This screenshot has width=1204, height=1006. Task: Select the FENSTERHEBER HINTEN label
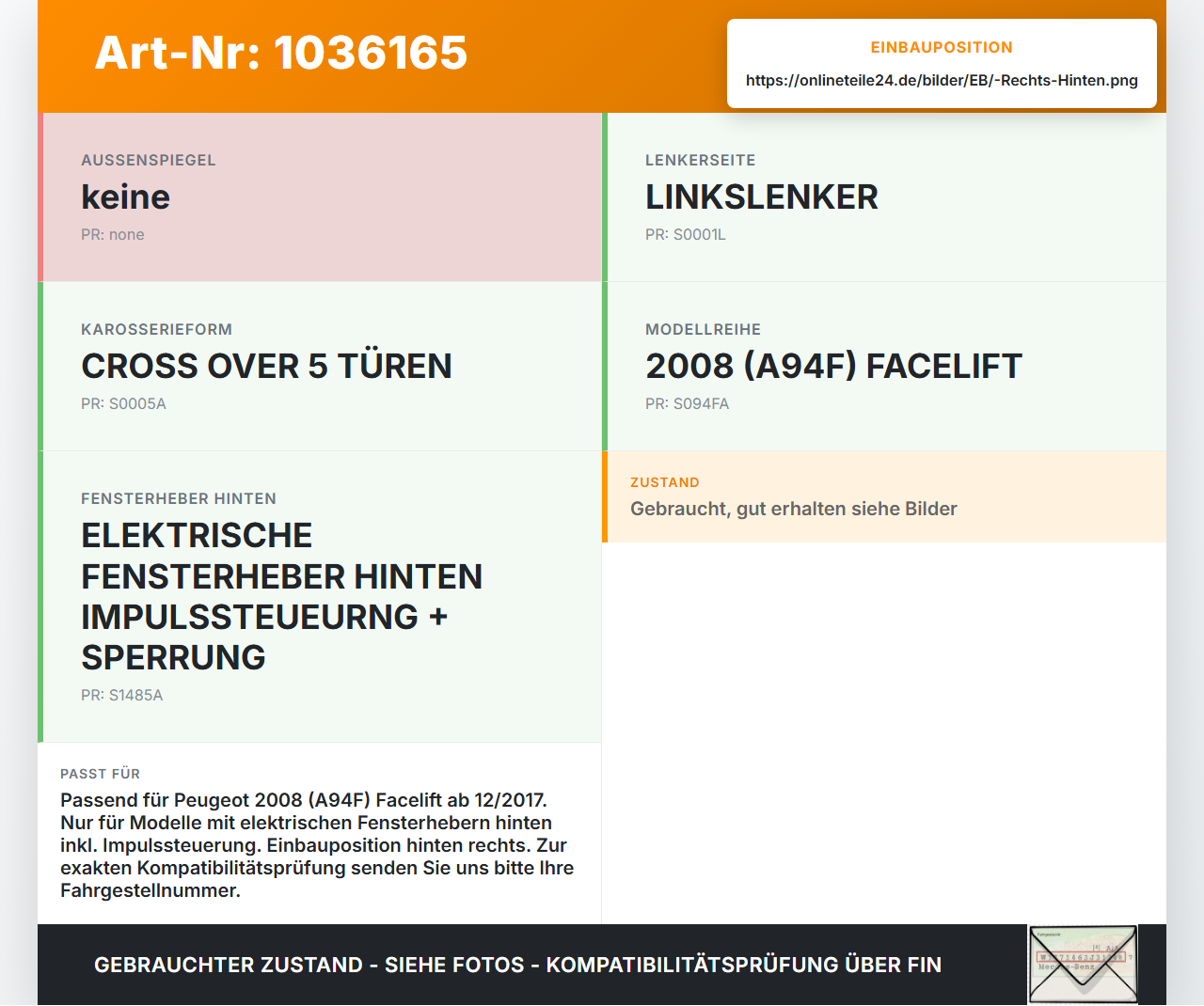(179, 499)
